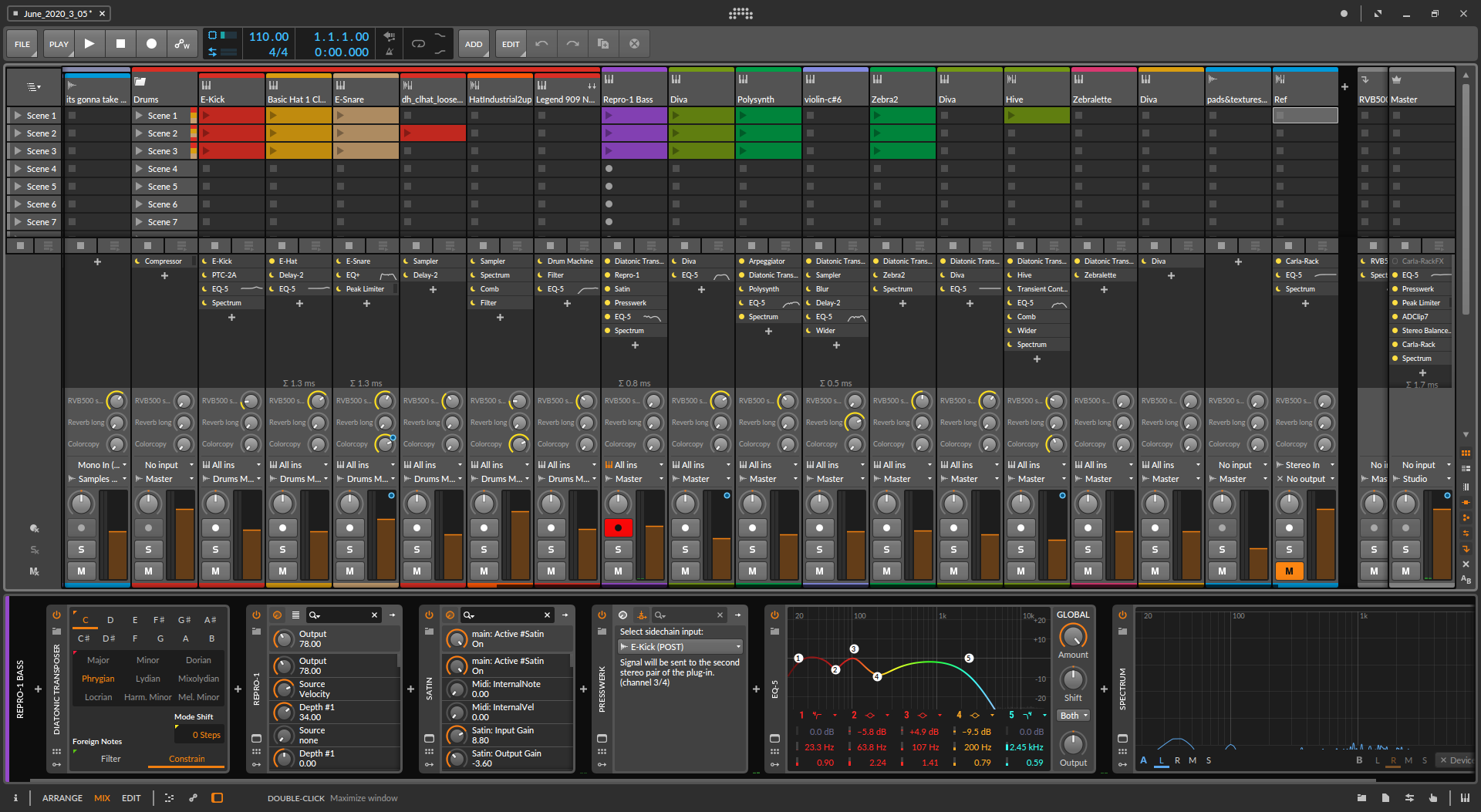Screen dimensions: 1481x812
Task: Click the add track plus button
Action: (x=1344, y=86)
